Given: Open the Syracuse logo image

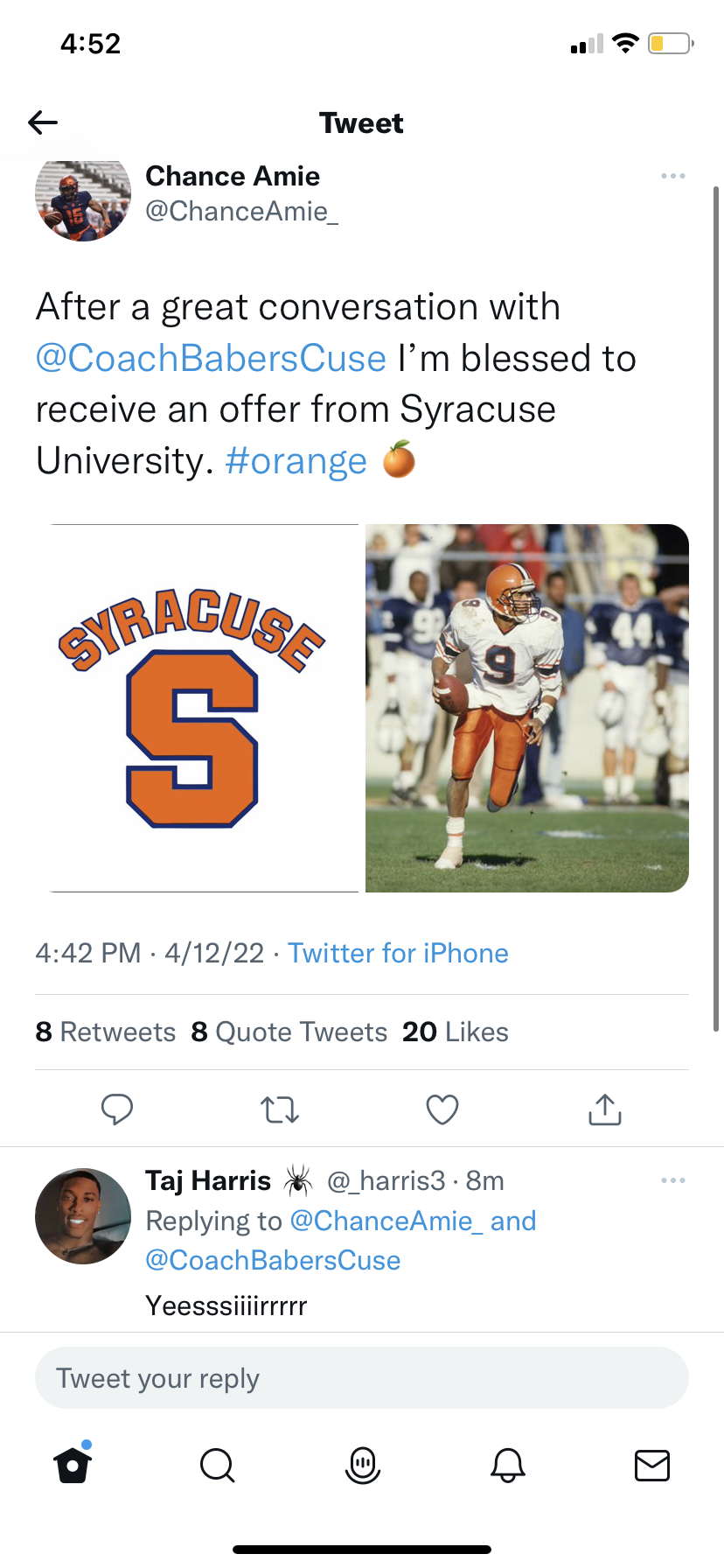Looking at the screenshot, I should point(198,708).
